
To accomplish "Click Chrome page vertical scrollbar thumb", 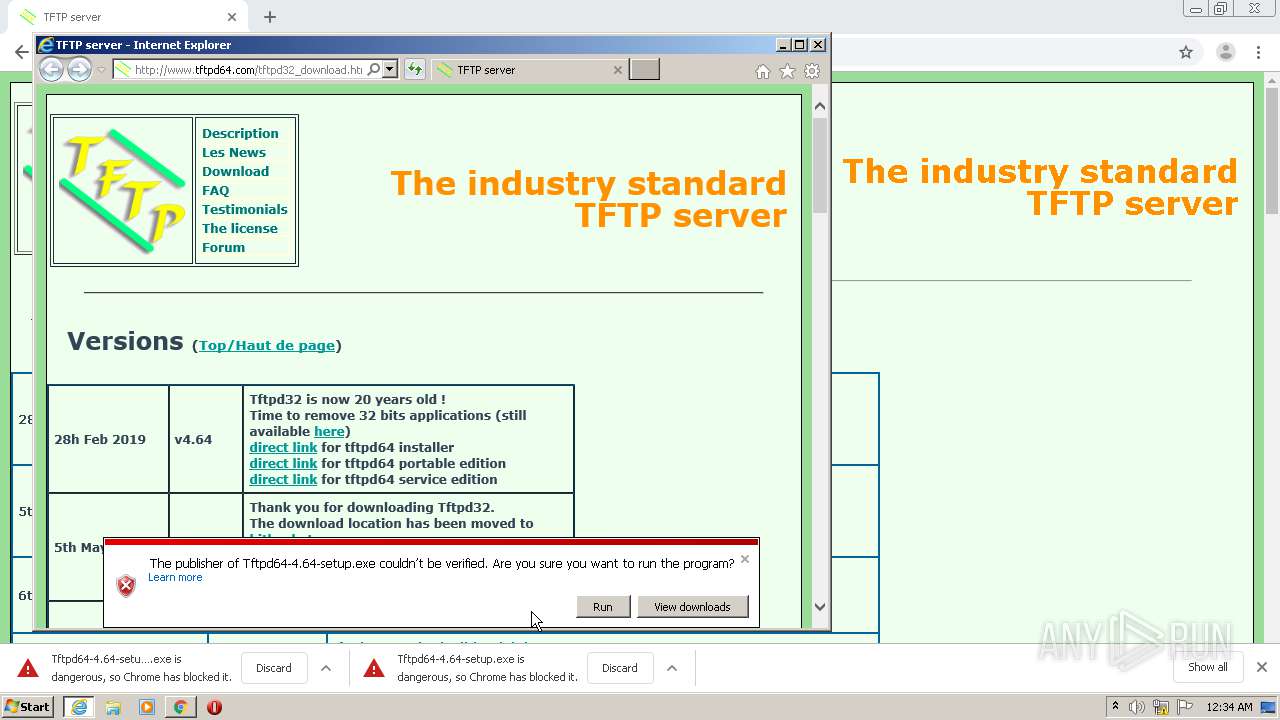I will pos(1272,150).
